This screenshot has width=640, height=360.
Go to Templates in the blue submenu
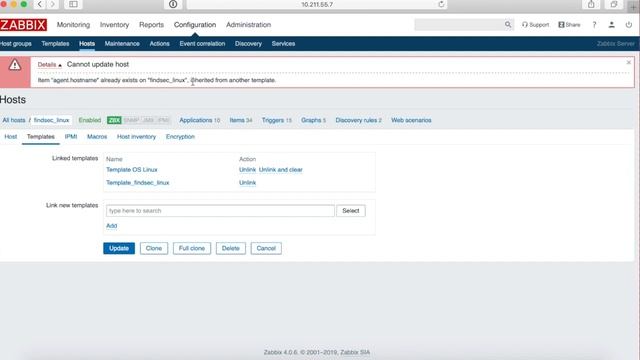click(55, 44)
